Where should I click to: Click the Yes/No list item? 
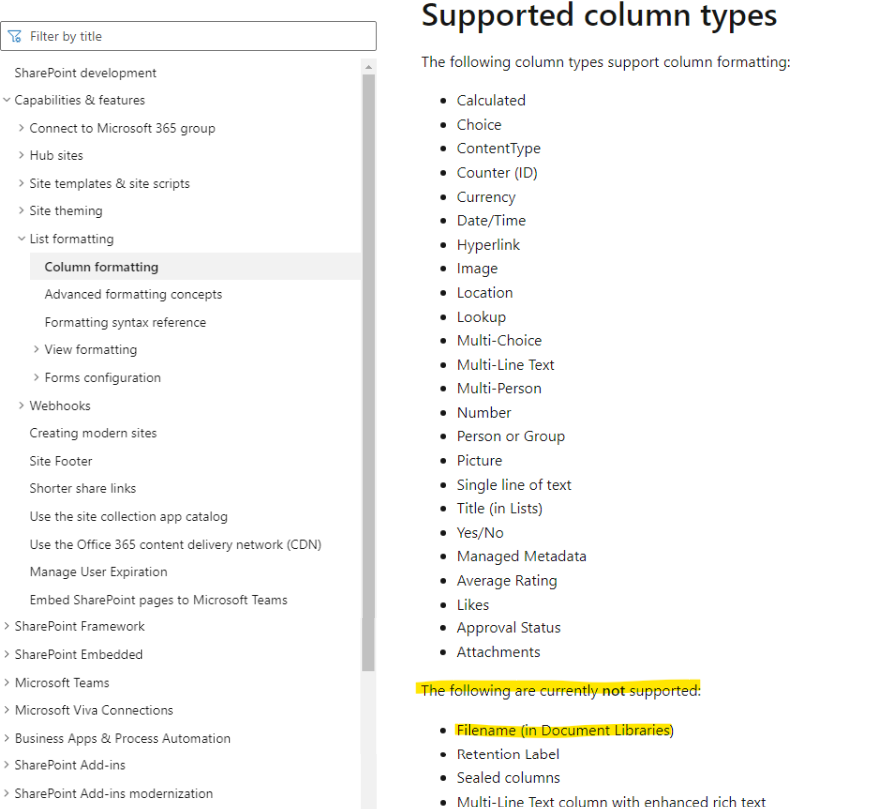pyautogui.click(x=480, y=533)
